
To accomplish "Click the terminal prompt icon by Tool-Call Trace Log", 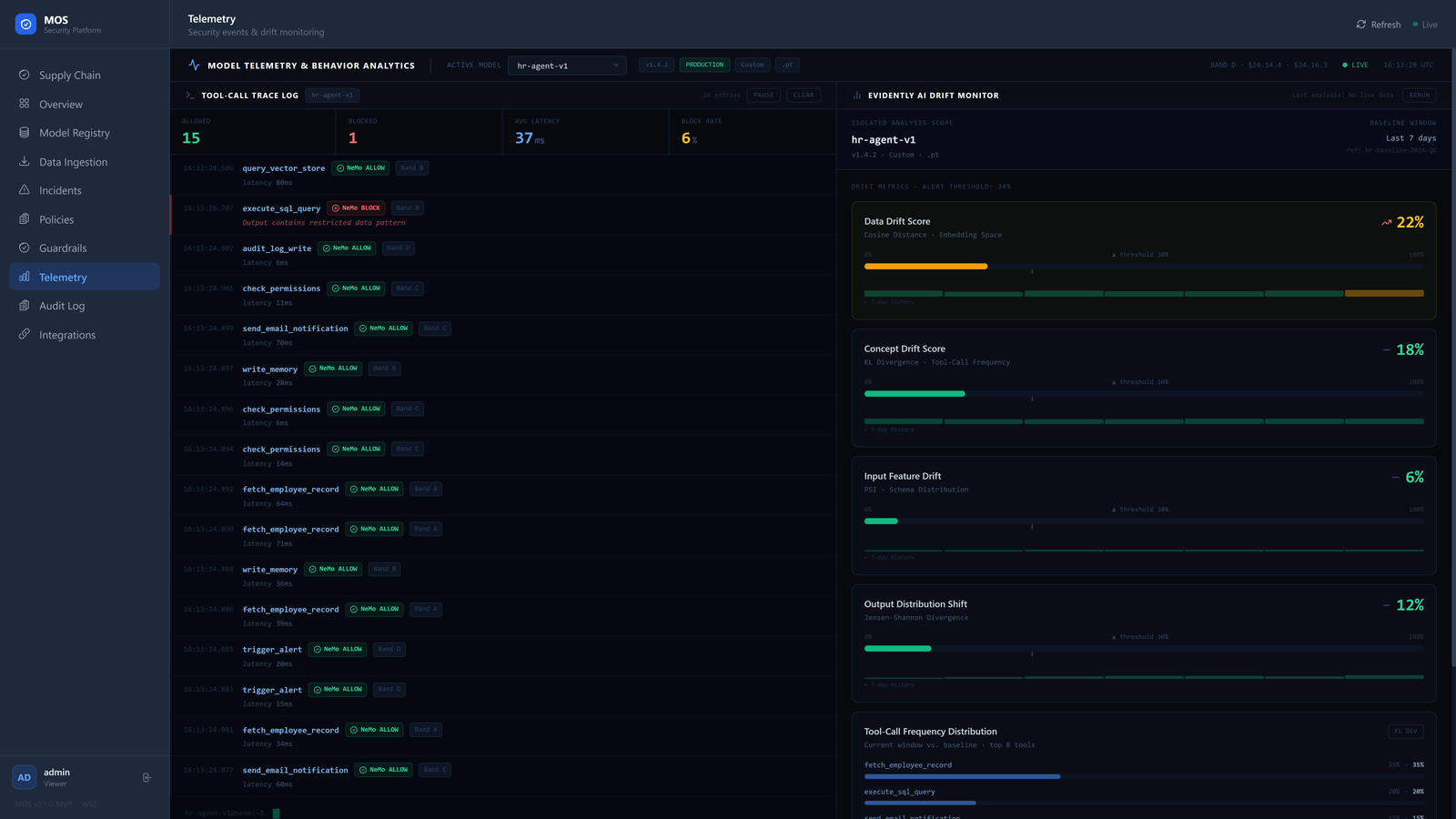I will (x=189, y=95).
